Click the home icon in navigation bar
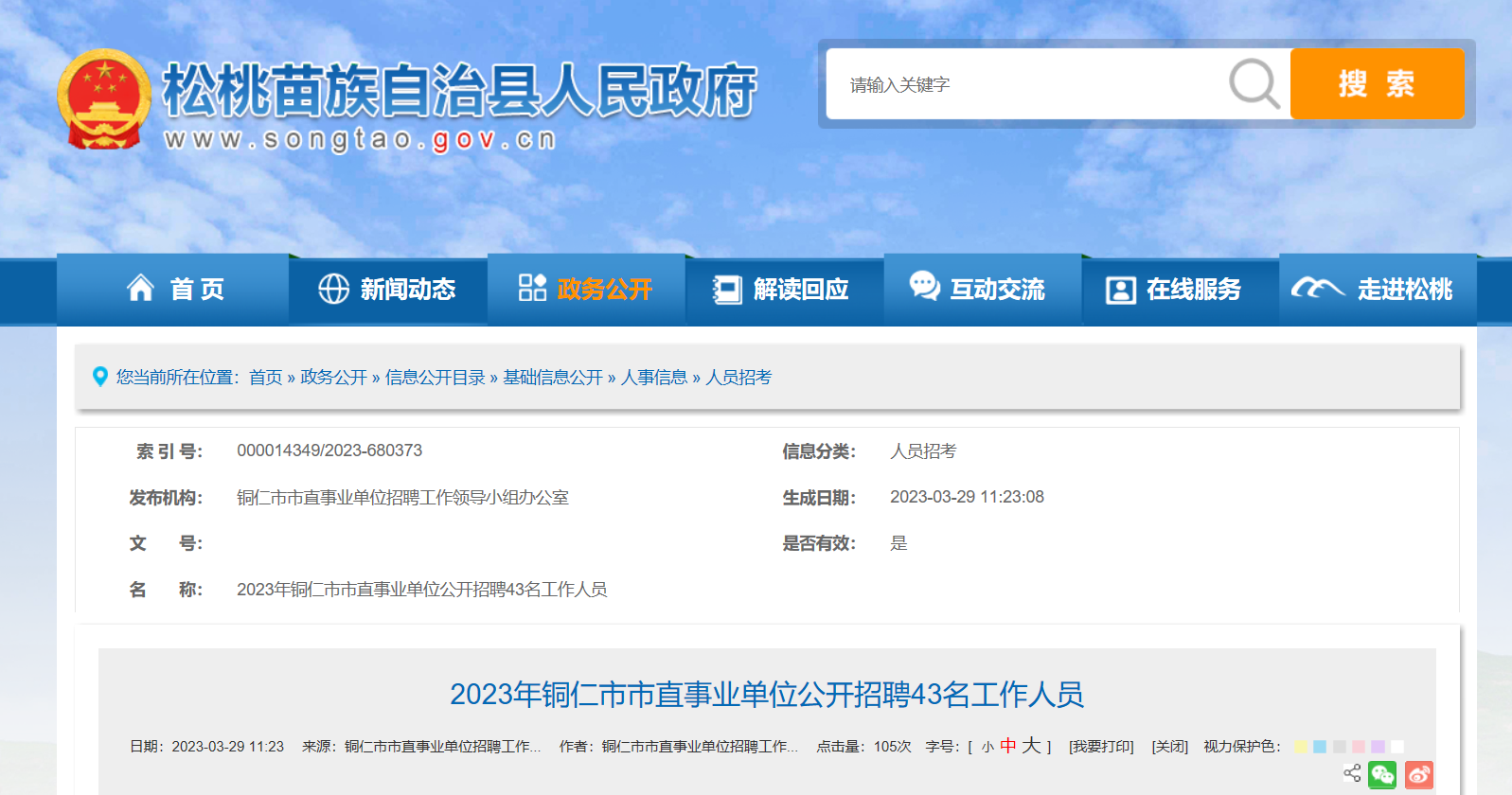The image size is (1512, 795). 141,288
